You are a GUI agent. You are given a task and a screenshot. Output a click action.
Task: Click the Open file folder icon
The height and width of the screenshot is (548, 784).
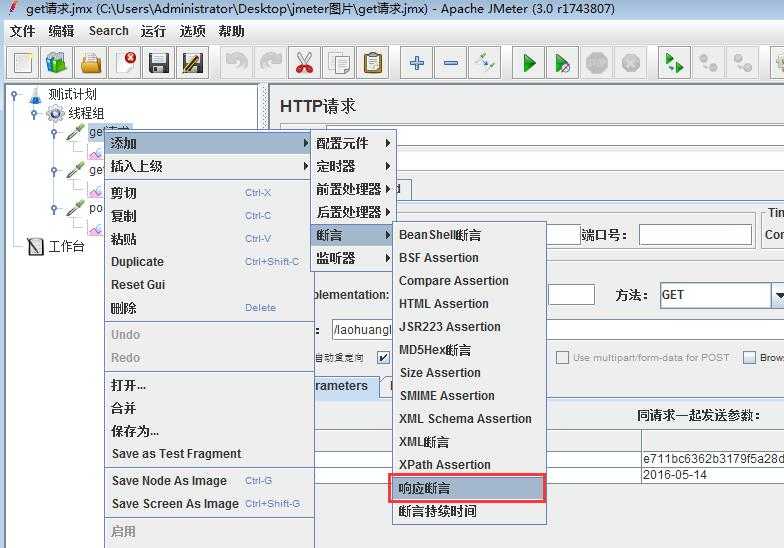(x=90, y=63)
